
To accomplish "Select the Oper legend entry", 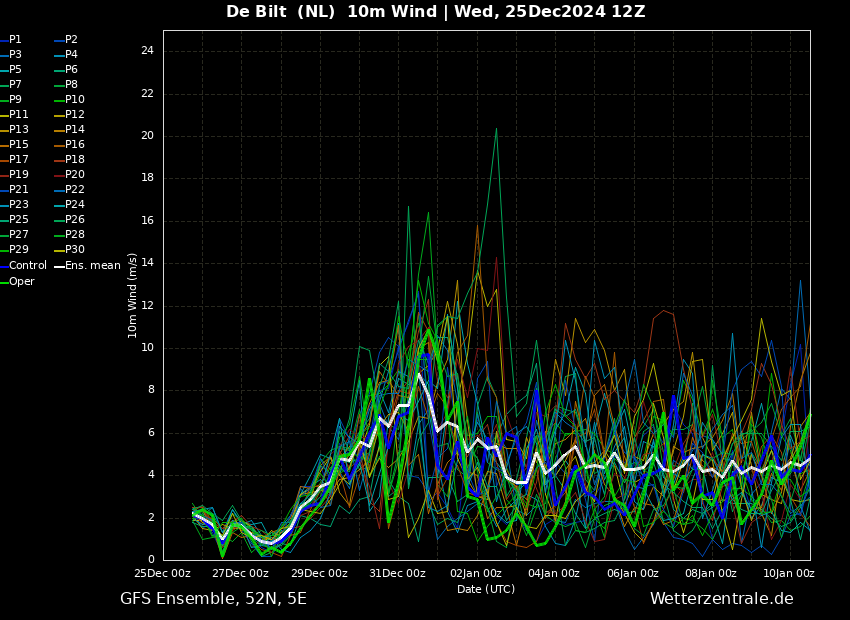I will (x=17, y=281).
